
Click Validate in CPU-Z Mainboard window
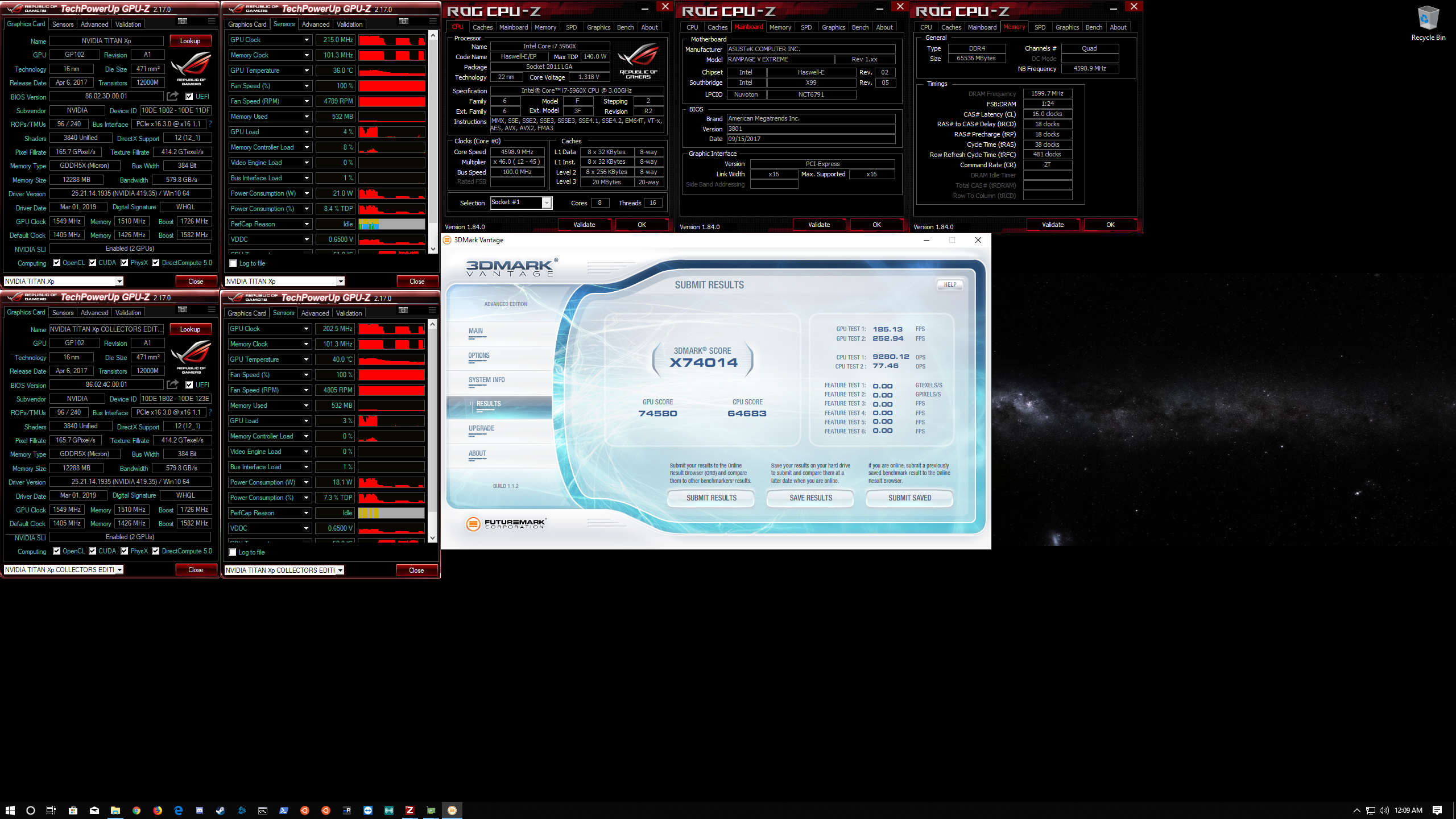[x=819, y=225]
